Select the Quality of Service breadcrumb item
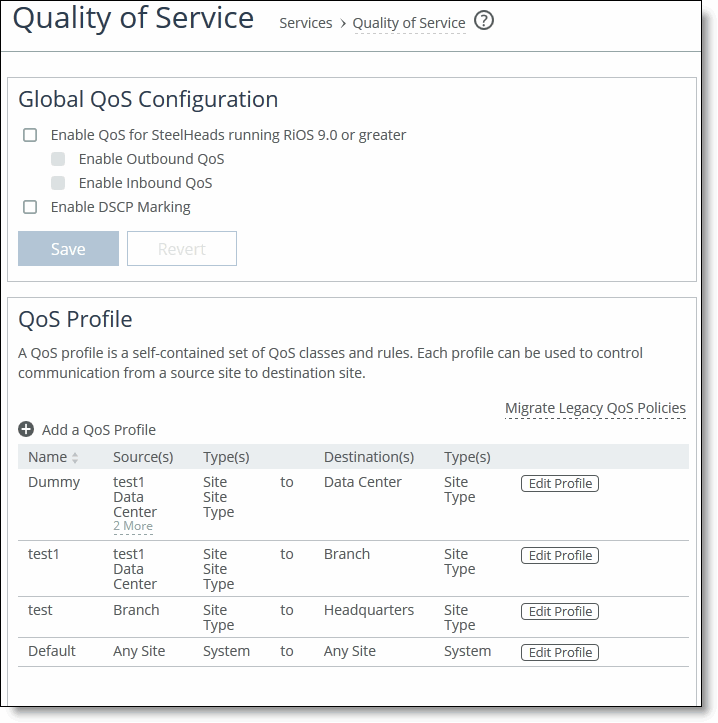The width and height of the screenshot is (718, 723). pos(409,23)
